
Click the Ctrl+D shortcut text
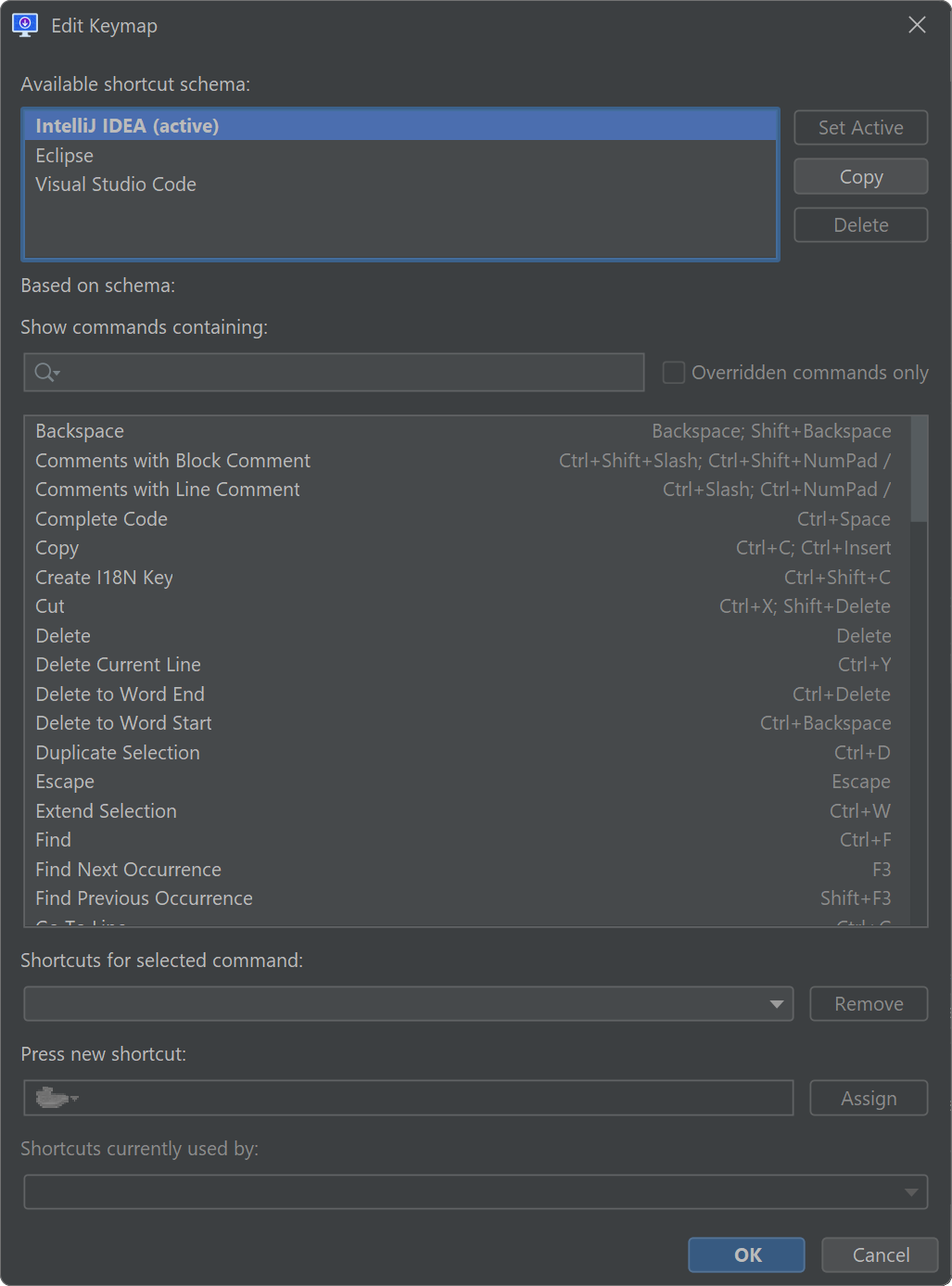[x=862, y=753]
